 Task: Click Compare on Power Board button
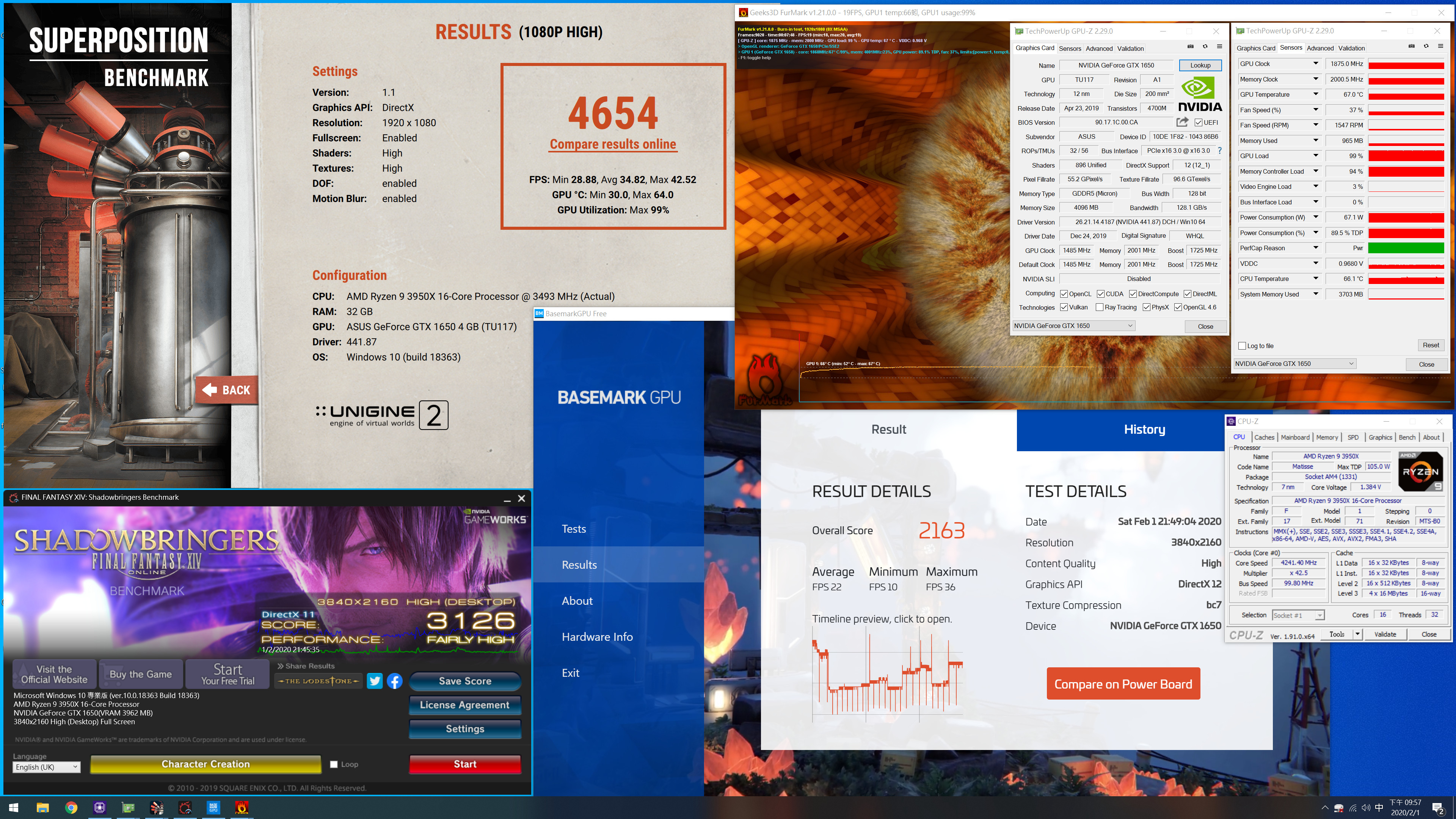tap(1123, 684)
